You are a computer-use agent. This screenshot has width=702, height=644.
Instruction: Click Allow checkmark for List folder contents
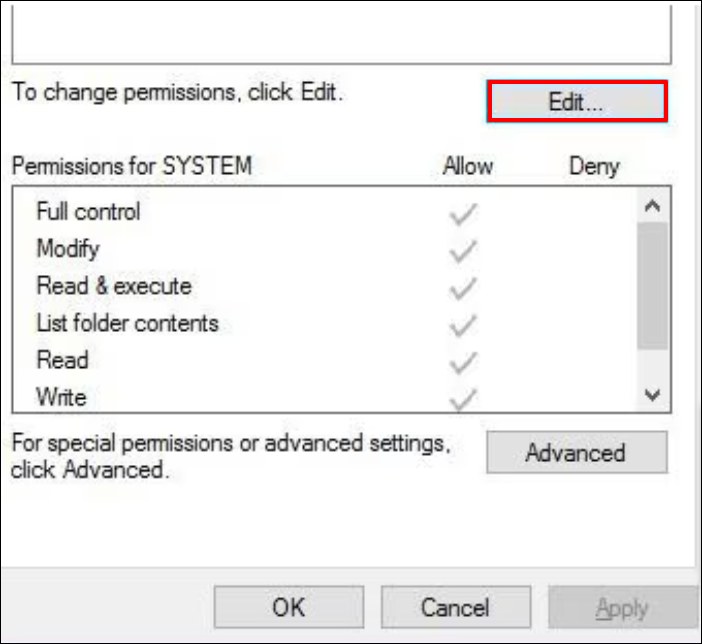click(x=462, y=324)
